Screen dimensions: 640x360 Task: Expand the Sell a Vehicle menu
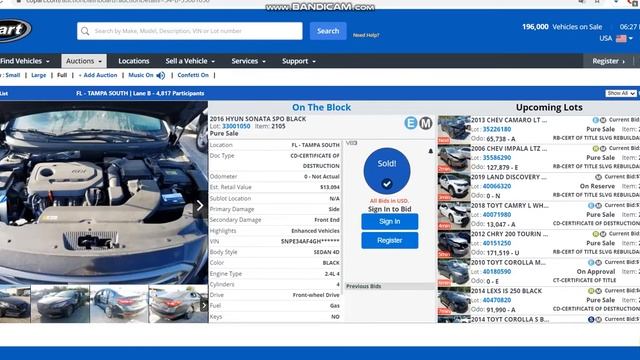pos(190,61)
